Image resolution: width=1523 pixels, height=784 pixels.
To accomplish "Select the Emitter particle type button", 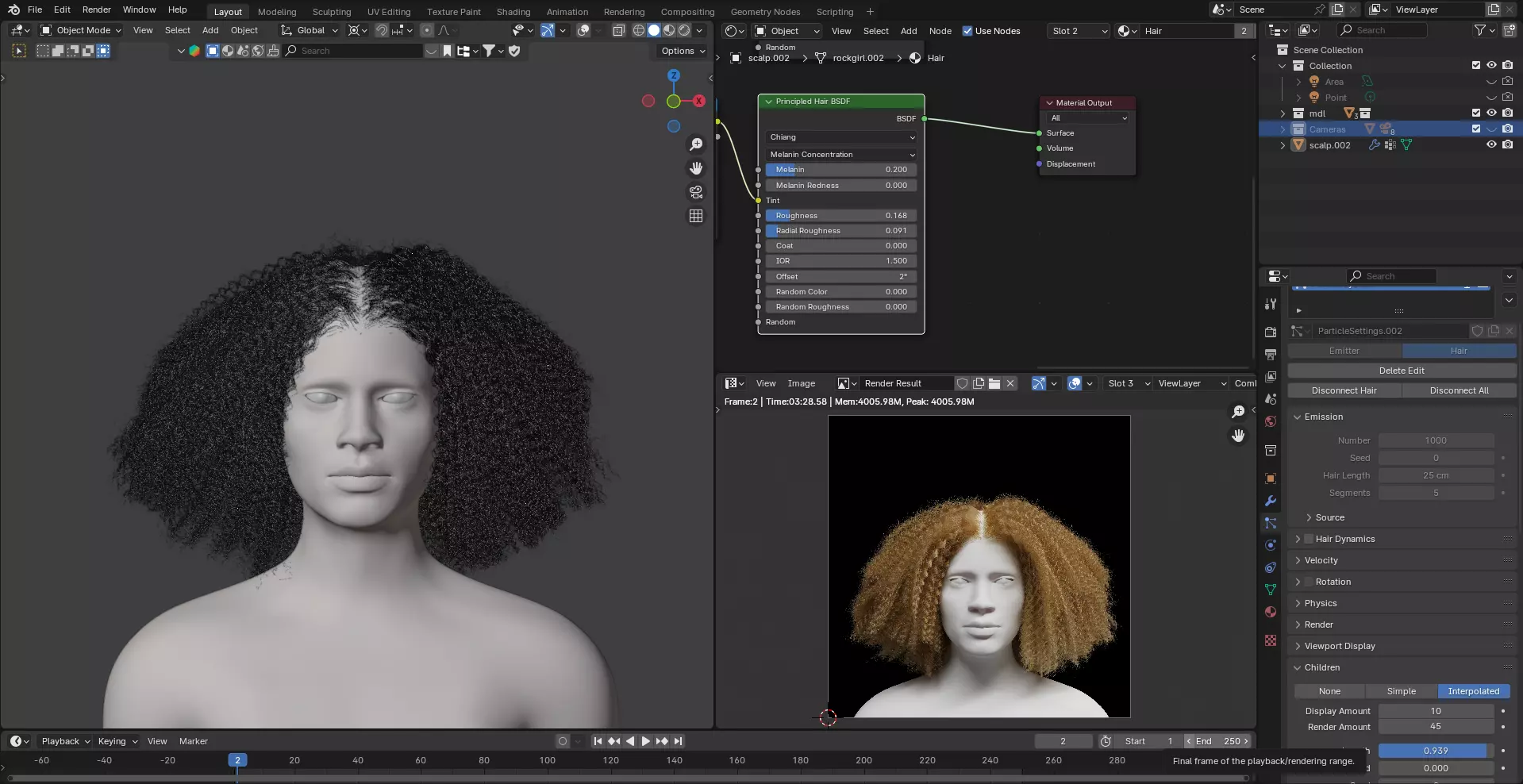I will [x=1344, y=351].
